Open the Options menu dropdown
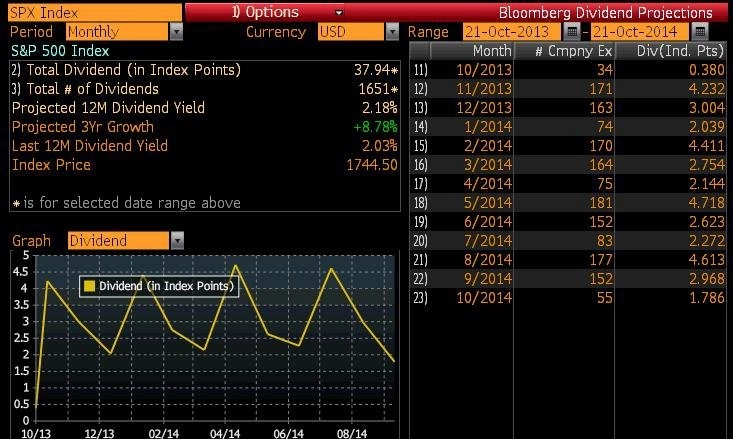The height and width of the screenshot is (439, 733). [x=339, y=13]
